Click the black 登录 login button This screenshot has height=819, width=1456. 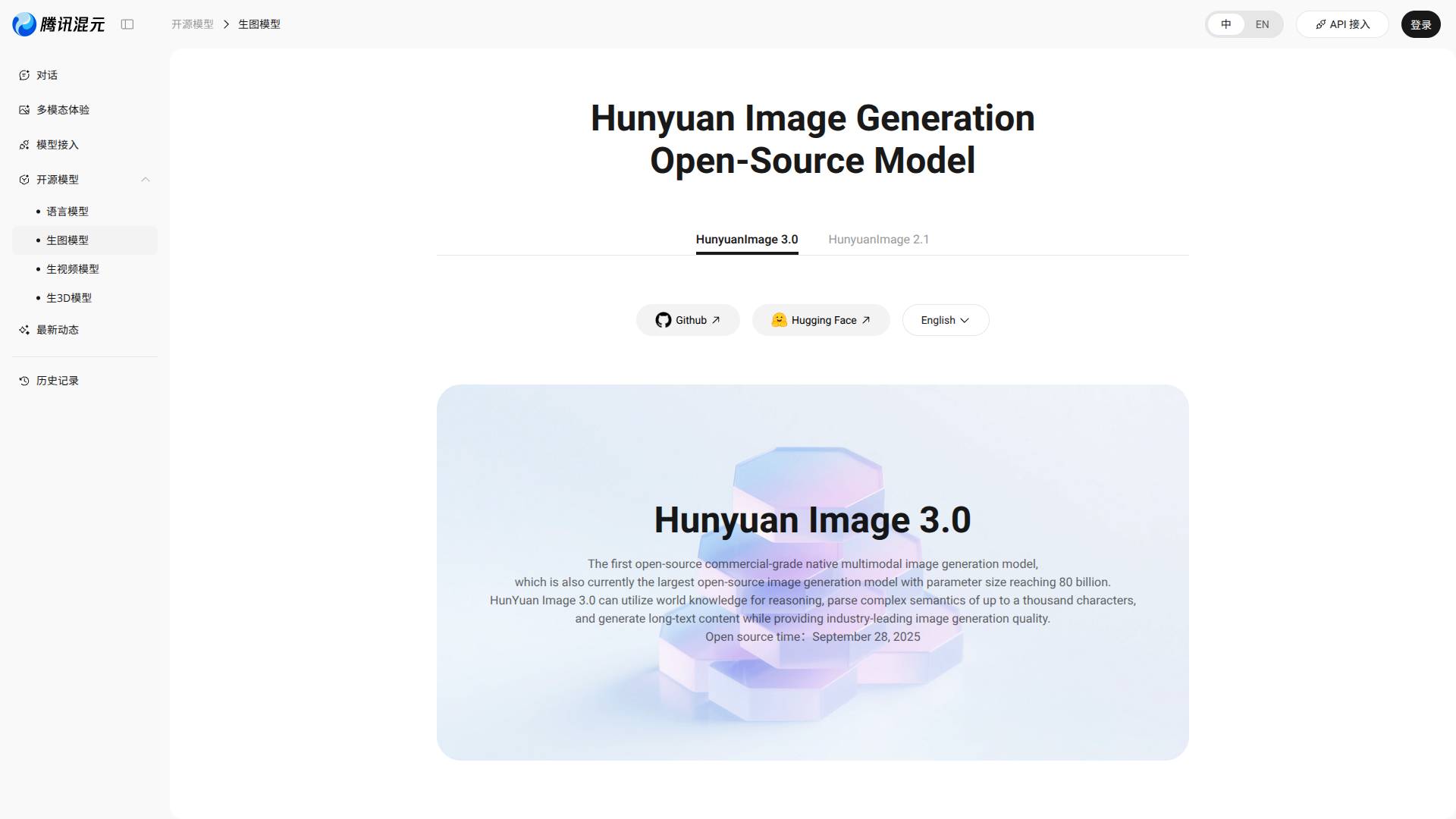pos(1420,24)
